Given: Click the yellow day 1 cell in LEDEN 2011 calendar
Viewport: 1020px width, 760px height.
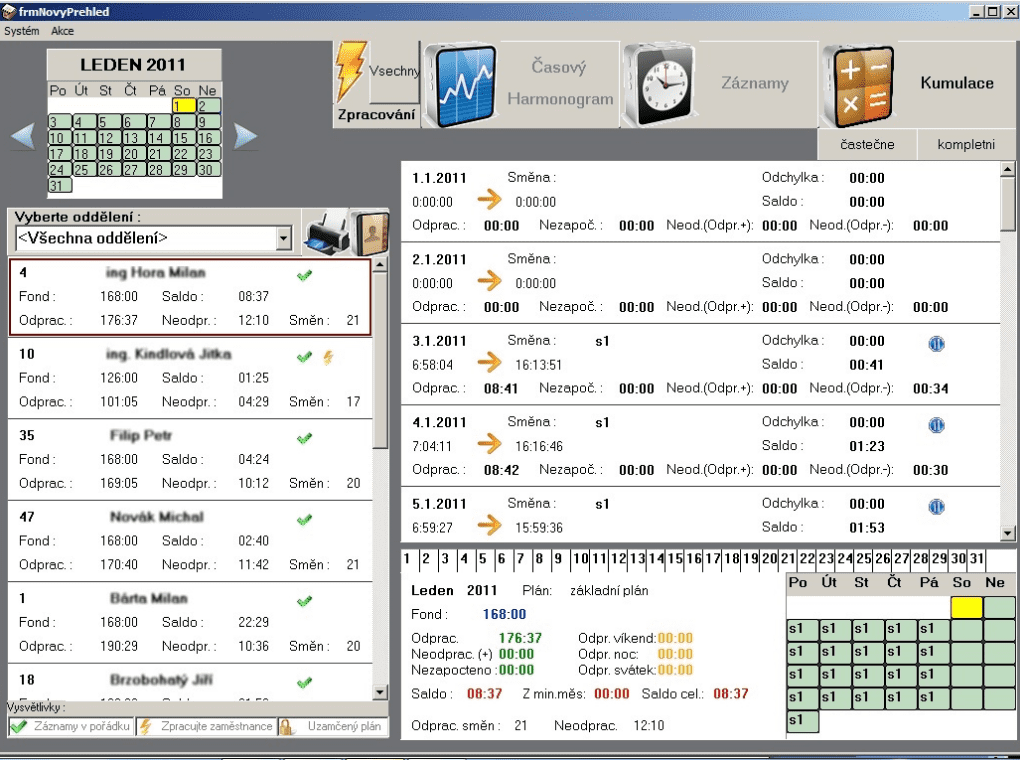Looking at the screenshot, I should point(184,105).
